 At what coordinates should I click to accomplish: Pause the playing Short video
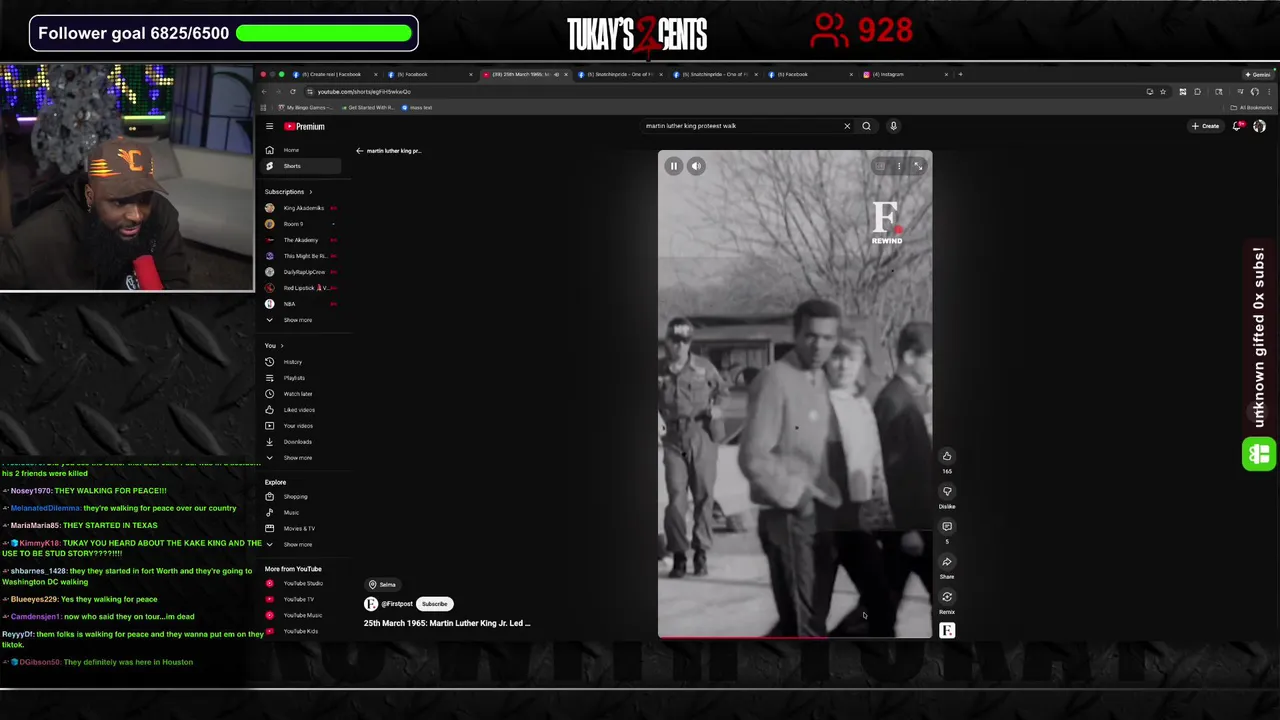pos(673,166)
